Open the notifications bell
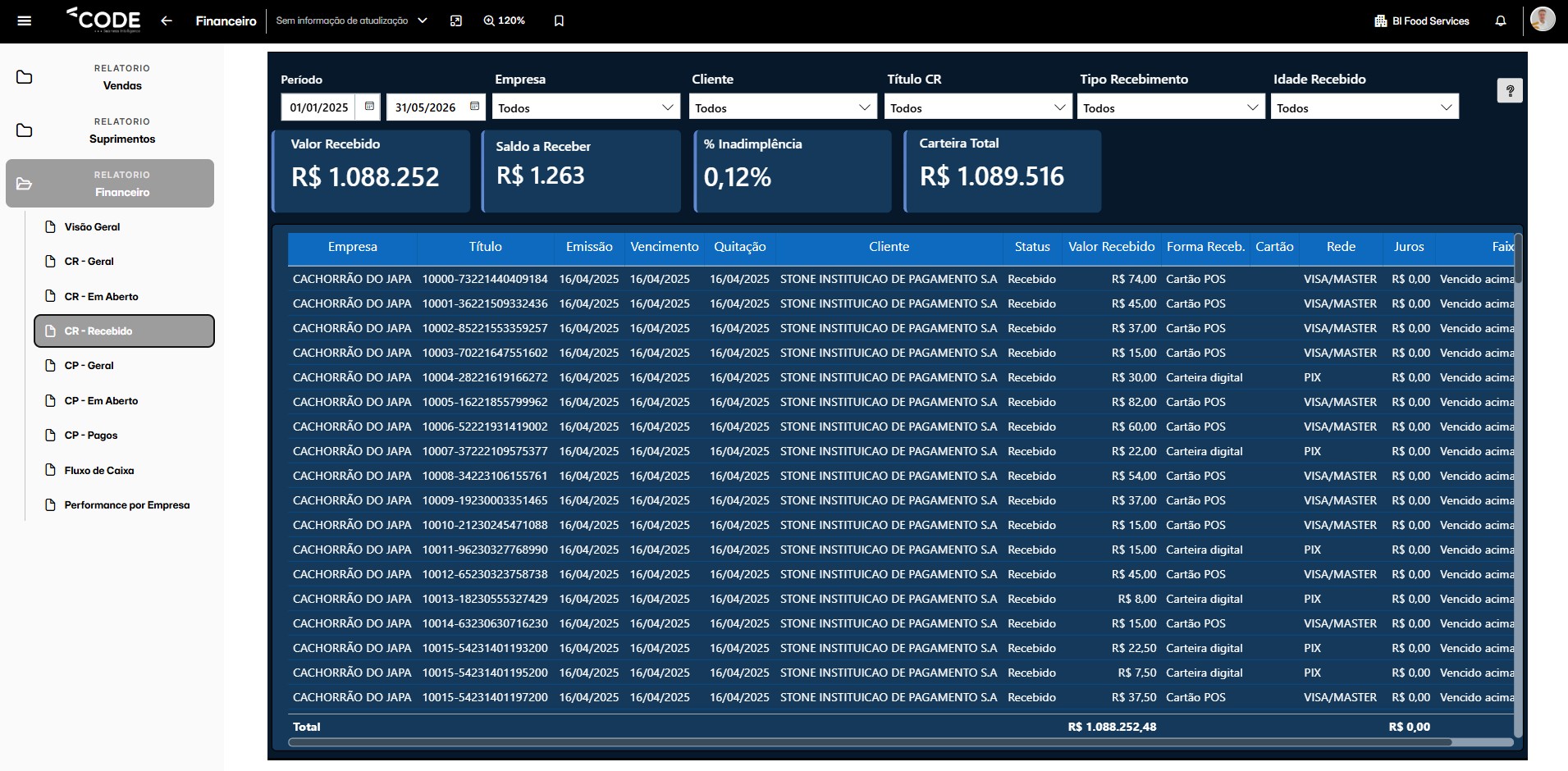 tap(1501, 21)
